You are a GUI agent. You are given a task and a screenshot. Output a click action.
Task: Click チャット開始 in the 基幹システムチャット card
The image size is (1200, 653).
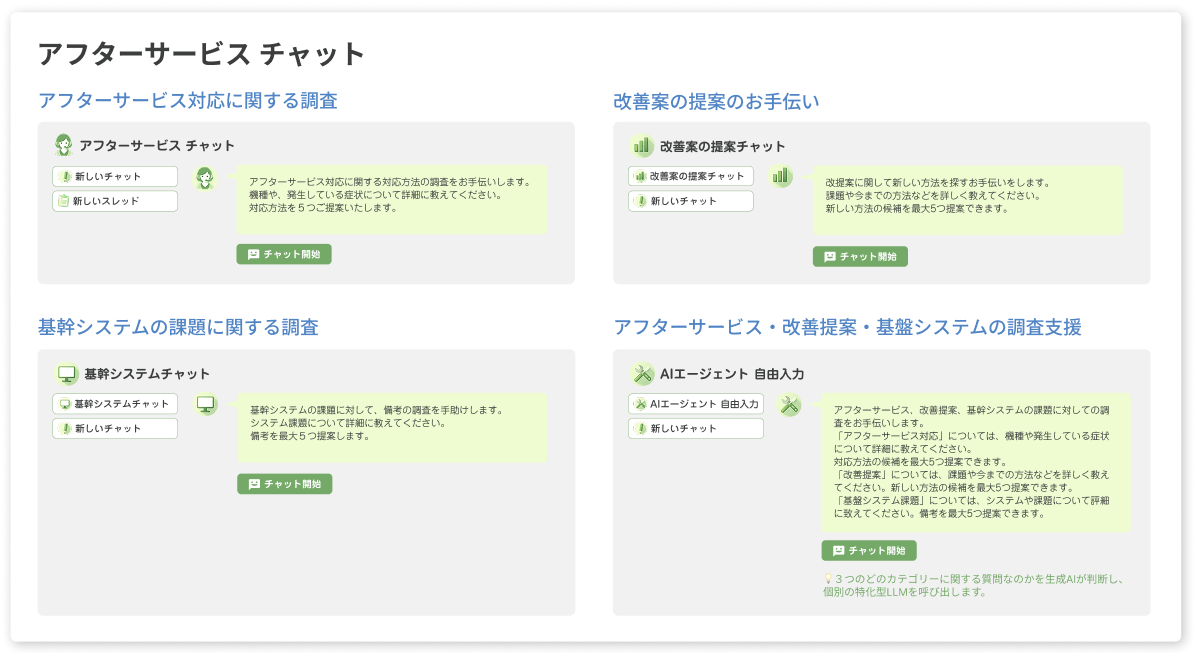click(285, 484)
